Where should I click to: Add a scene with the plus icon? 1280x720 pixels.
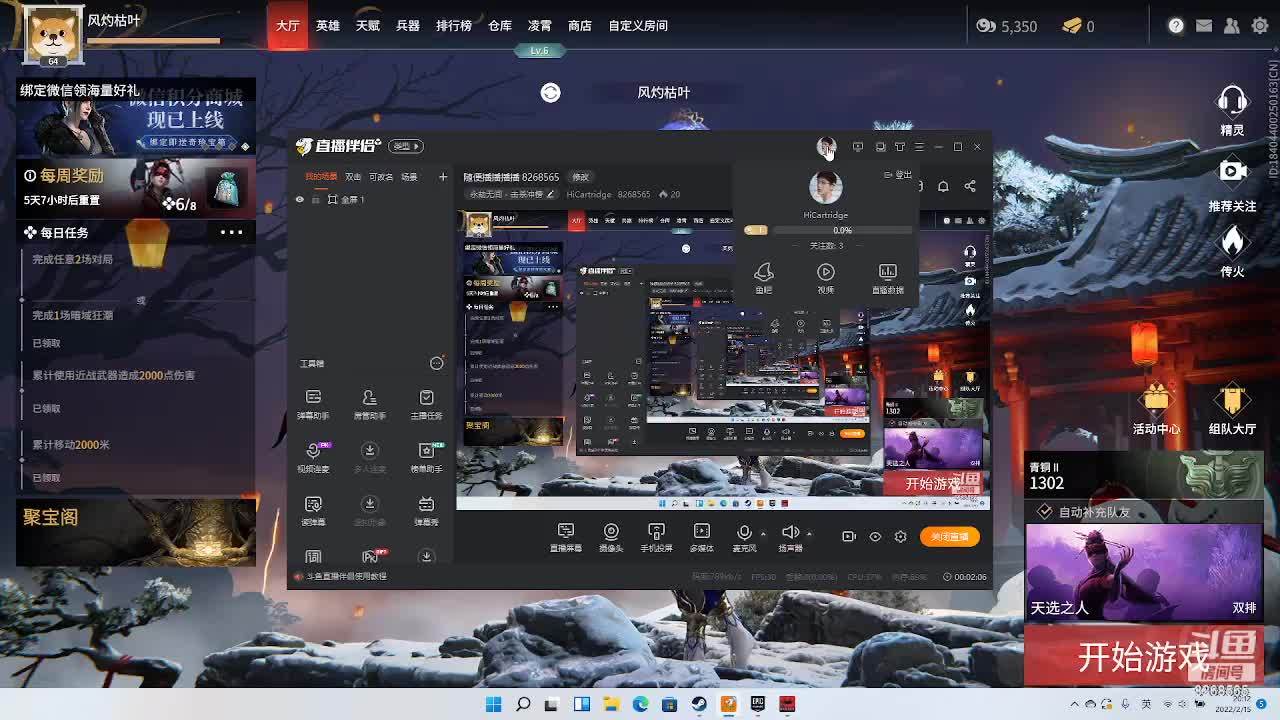(x=443, y=177)
